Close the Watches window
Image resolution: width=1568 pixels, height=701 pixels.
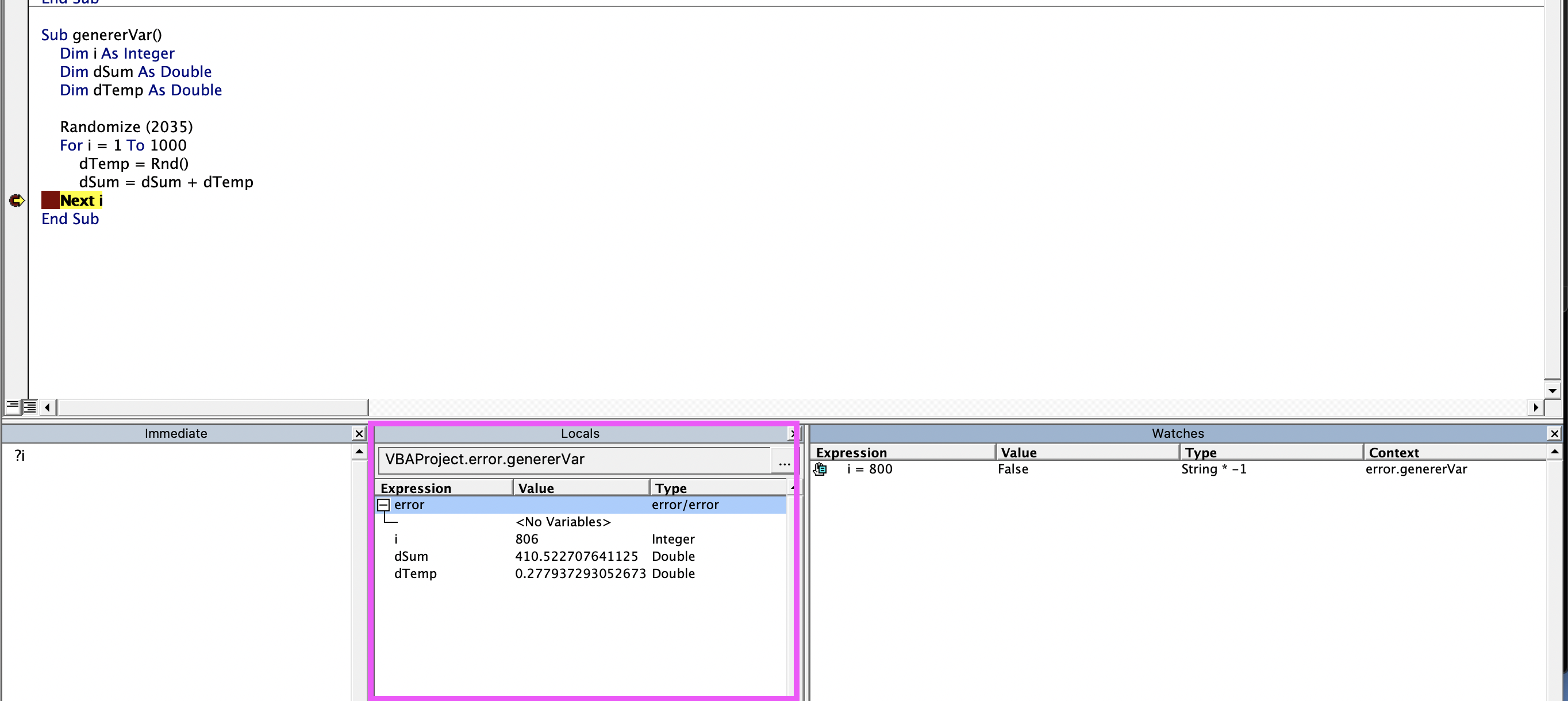tap(1554, 433)
